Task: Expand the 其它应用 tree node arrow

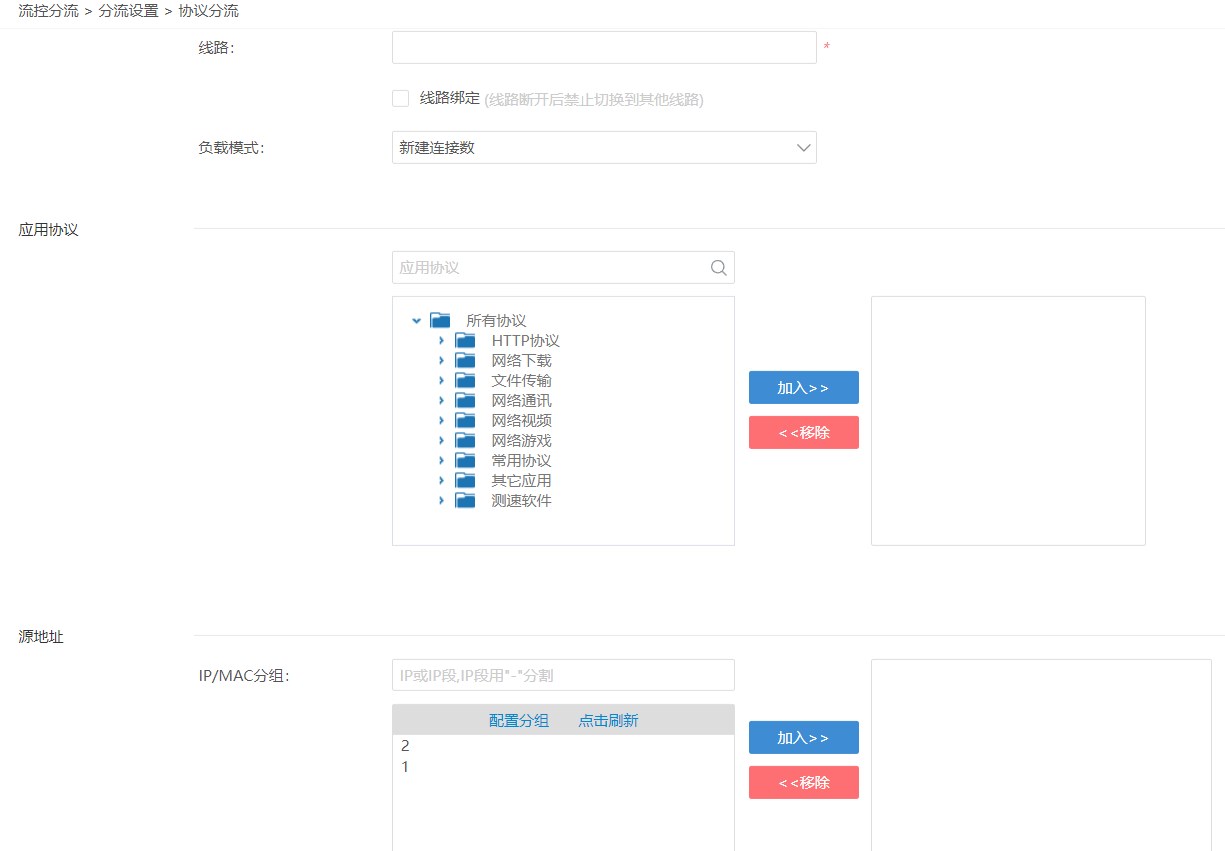Action: (x=441, y=481)
